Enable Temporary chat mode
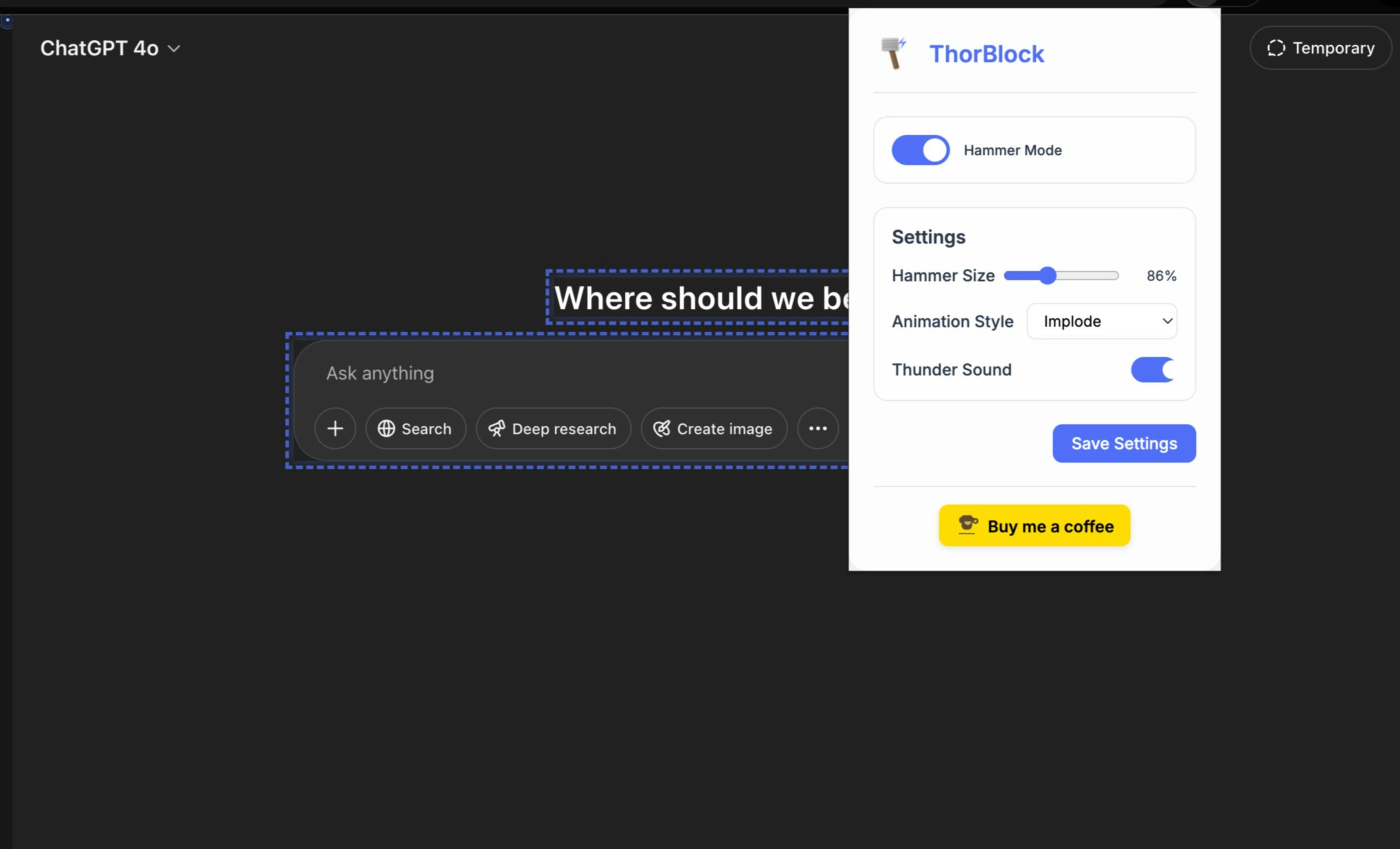Image resolution: width=1400 pixels, height=849 pixels. coord(1320,48)
